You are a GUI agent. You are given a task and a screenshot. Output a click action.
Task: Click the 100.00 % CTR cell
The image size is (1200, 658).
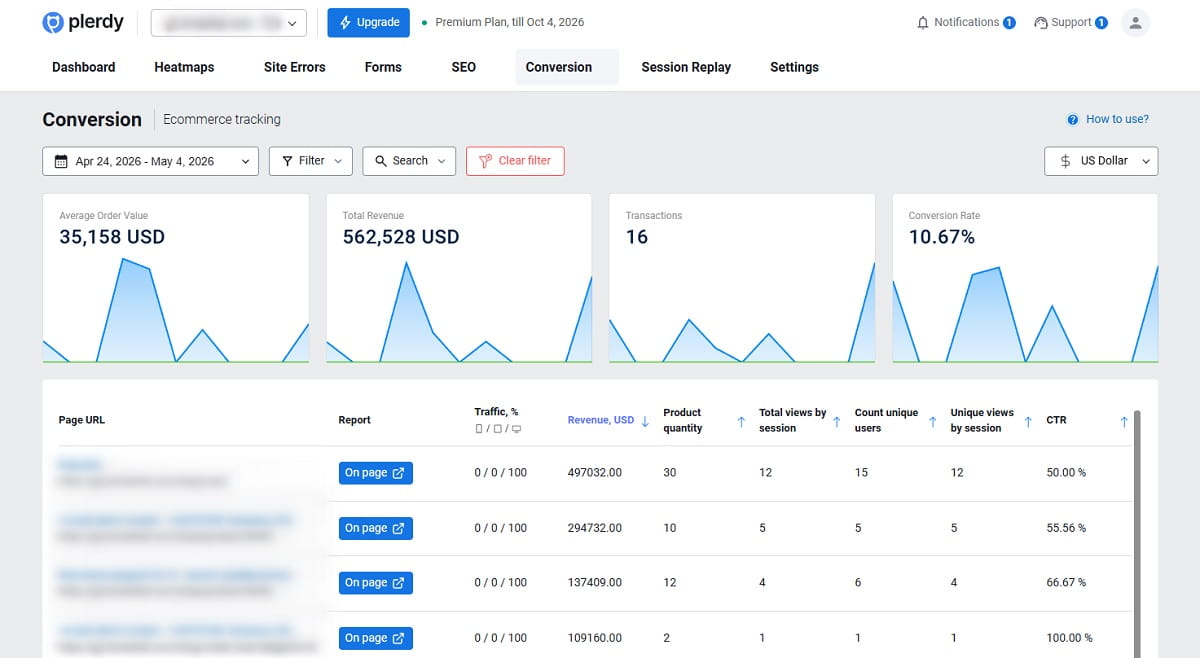pyautogui.click(x=1069, y=638)
